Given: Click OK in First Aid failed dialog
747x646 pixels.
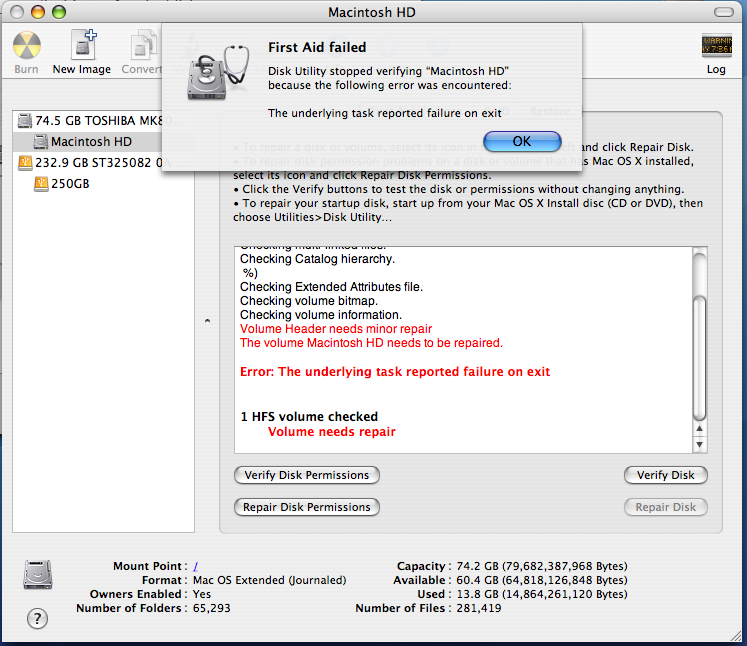Looking at the screenshot, I should pyautogui.click(x=522, y=141).
